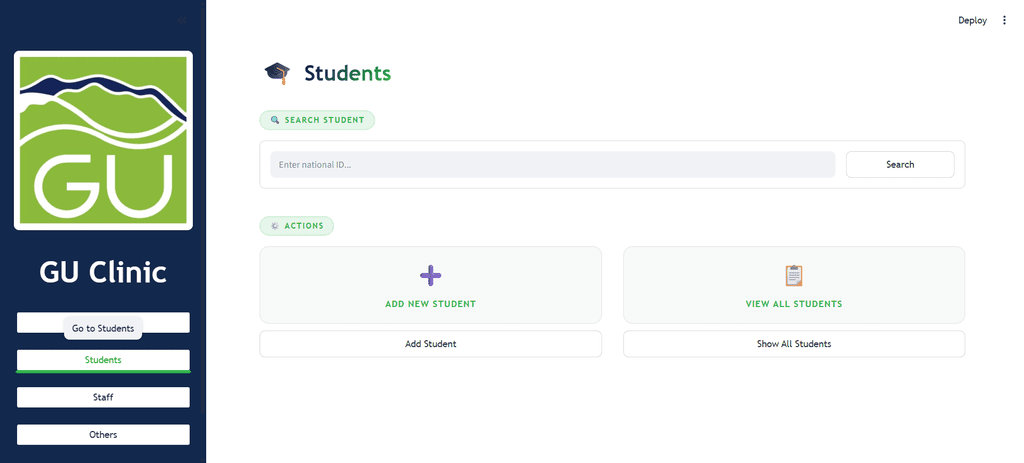Select the Students sidebar item
This screenshot has height=463, width=1024.
[103, 360]
